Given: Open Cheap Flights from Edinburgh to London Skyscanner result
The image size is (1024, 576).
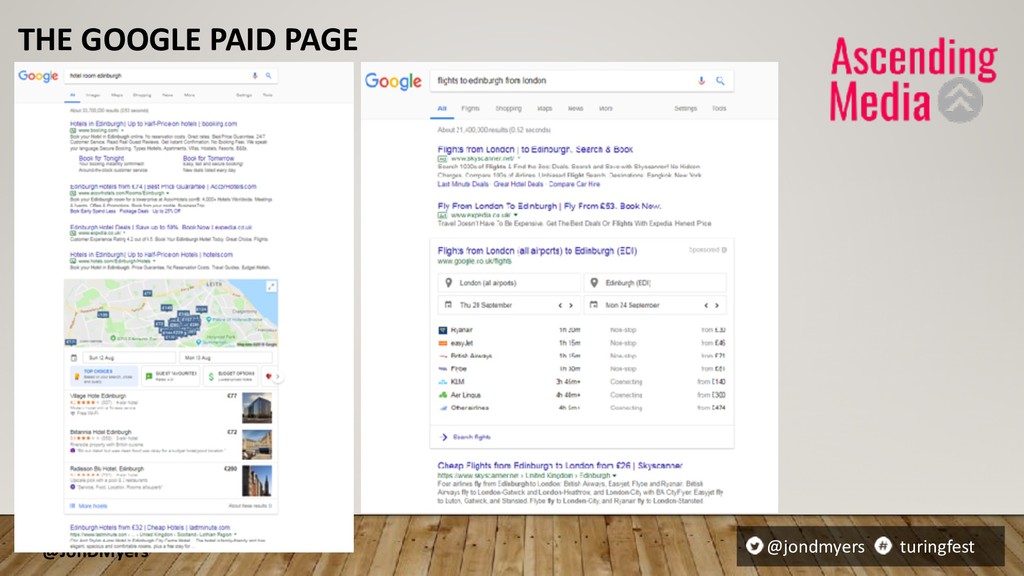Looking at the screenshot, I should 560,466.
